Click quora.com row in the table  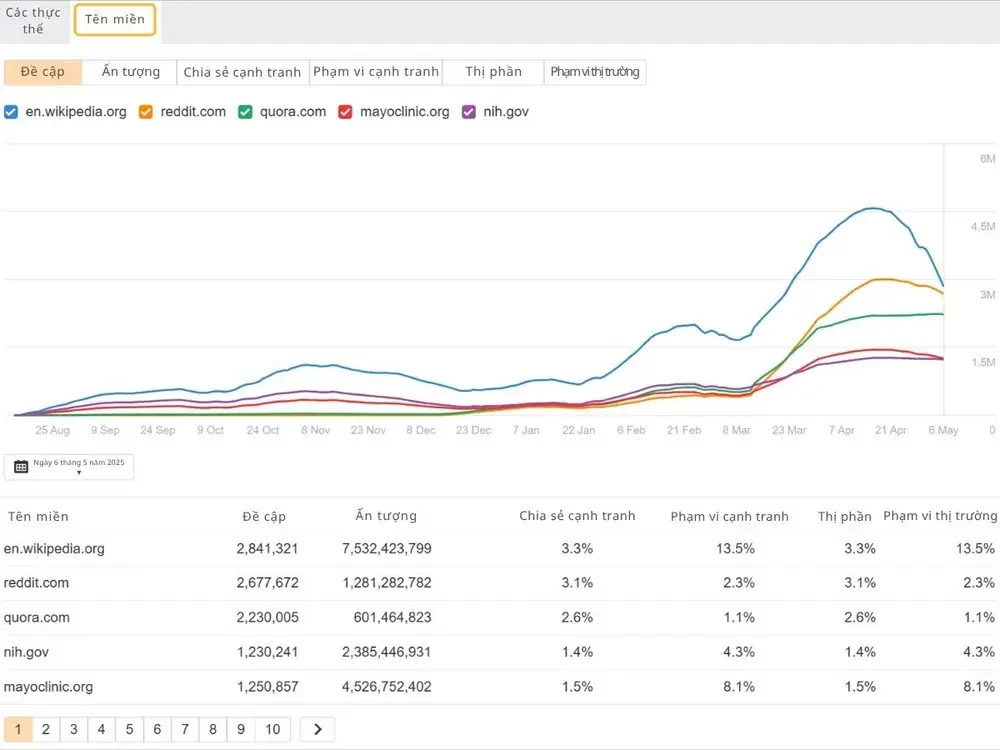[500, 617]
